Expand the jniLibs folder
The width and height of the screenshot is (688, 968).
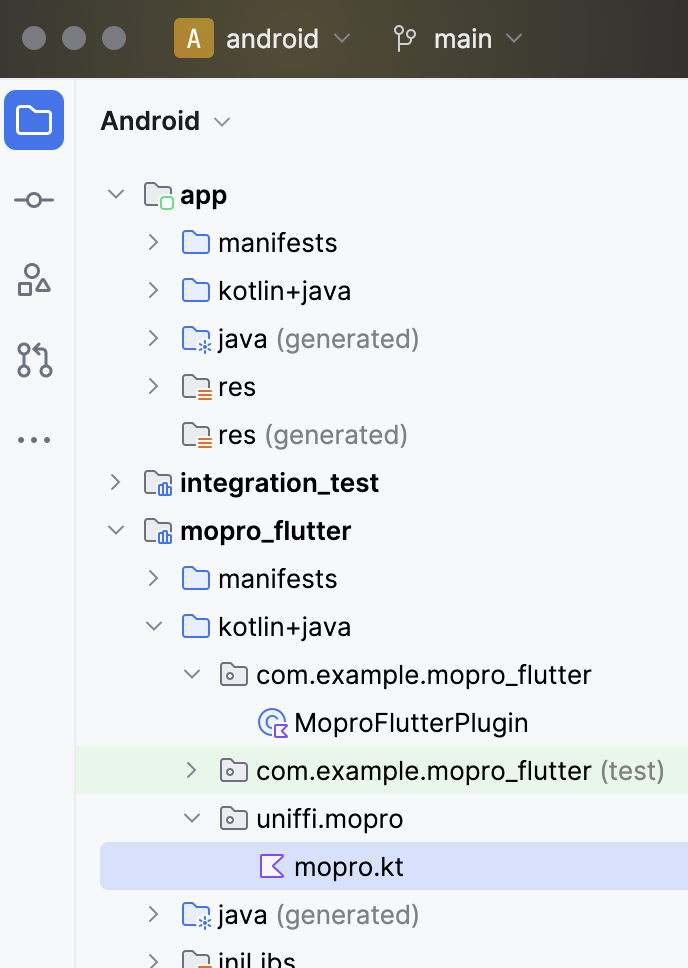click(153, 958)
